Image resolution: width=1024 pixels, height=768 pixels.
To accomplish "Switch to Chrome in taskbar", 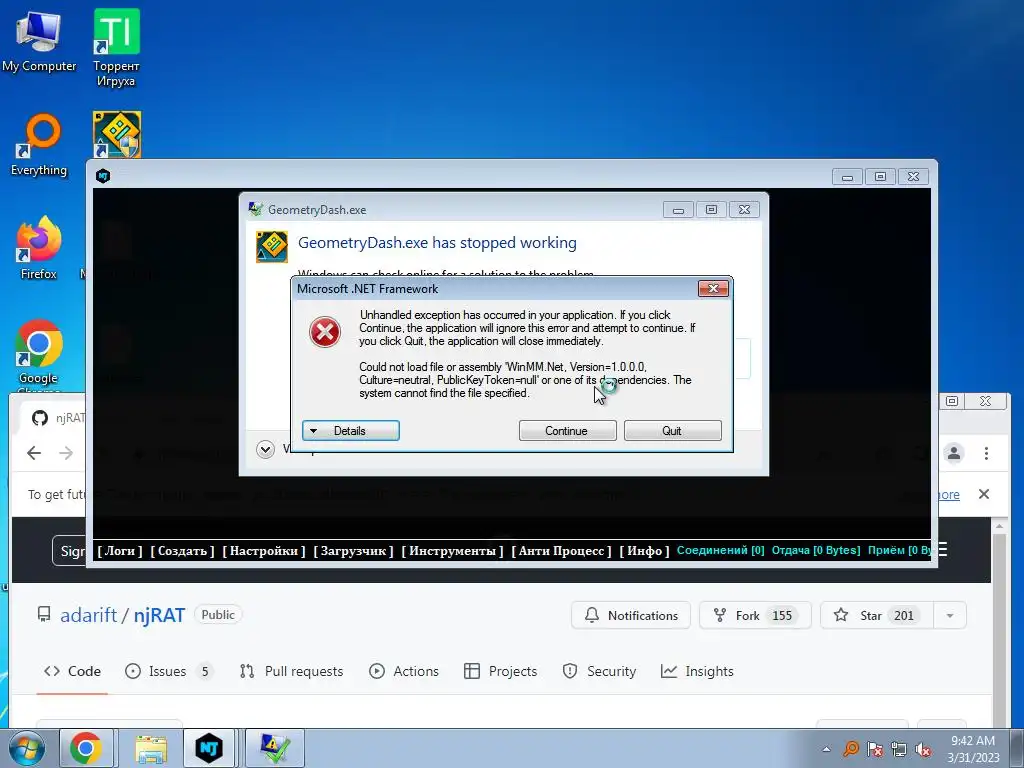I will tap(86, 748).
